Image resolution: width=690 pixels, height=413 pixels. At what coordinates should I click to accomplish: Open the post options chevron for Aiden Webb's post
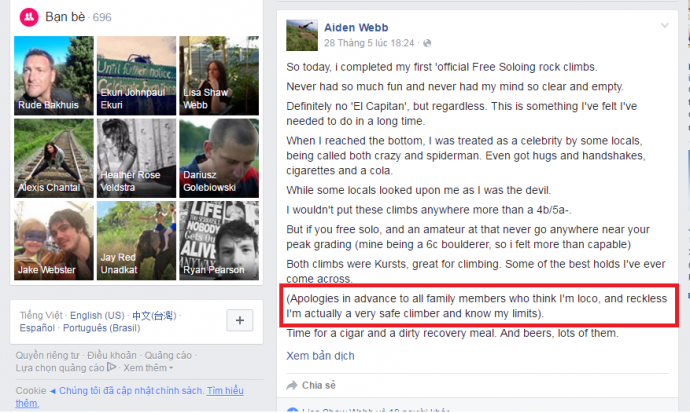pos(664,26)
